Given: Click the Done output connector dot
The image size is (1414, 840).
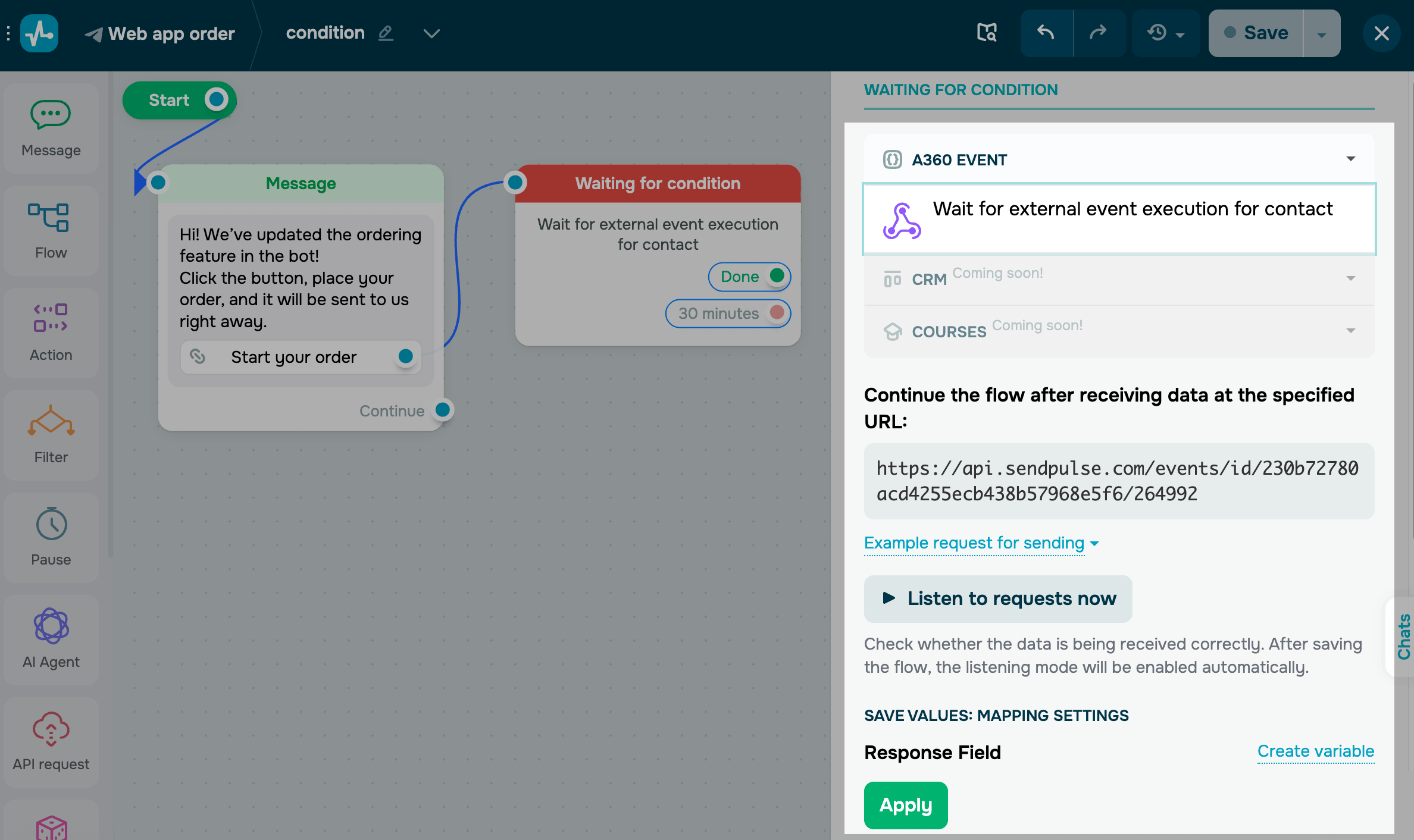Looking at the screenshot, I should (777, 276).
